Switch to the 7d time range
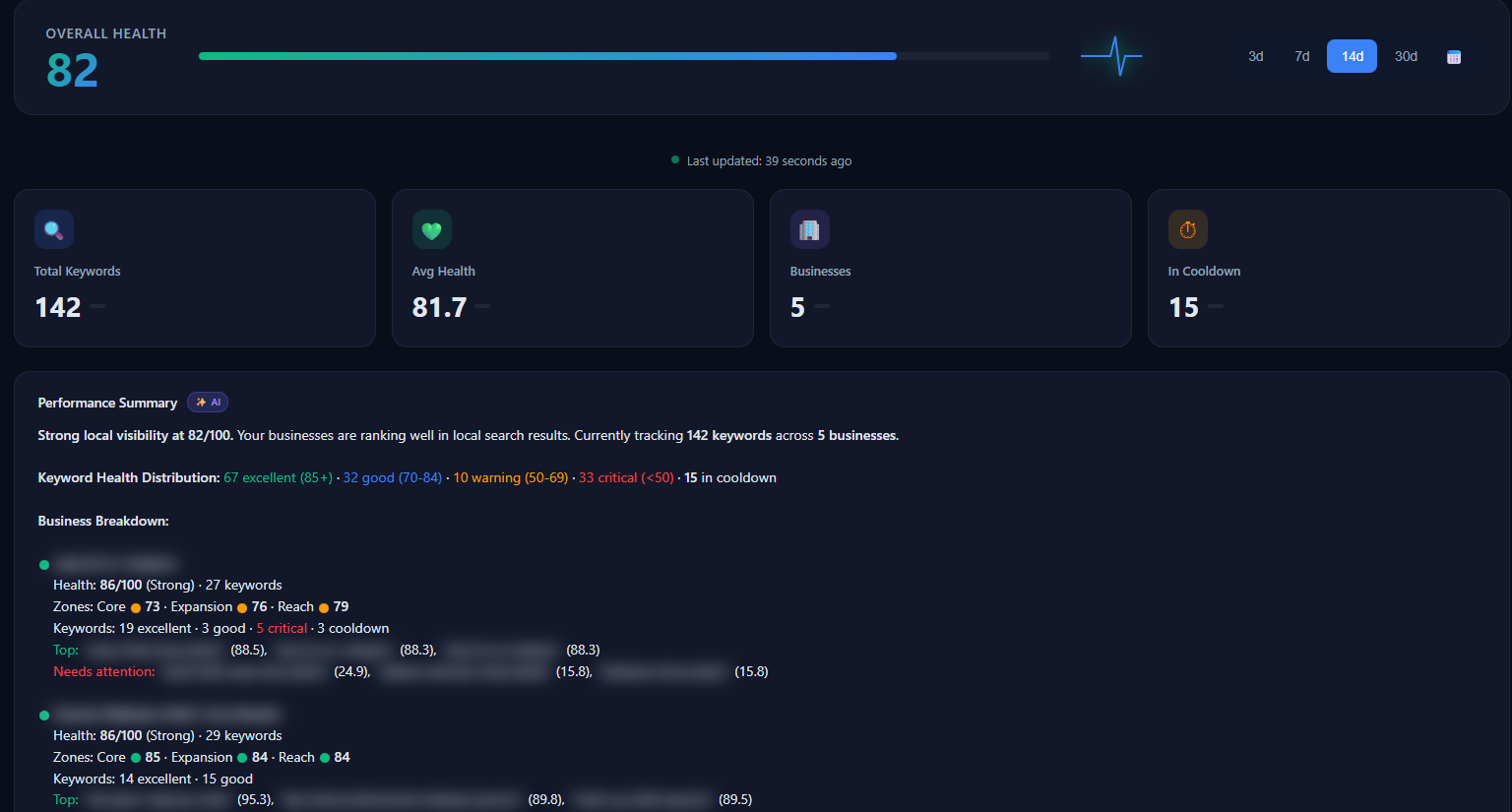 tap(1301, 56)
